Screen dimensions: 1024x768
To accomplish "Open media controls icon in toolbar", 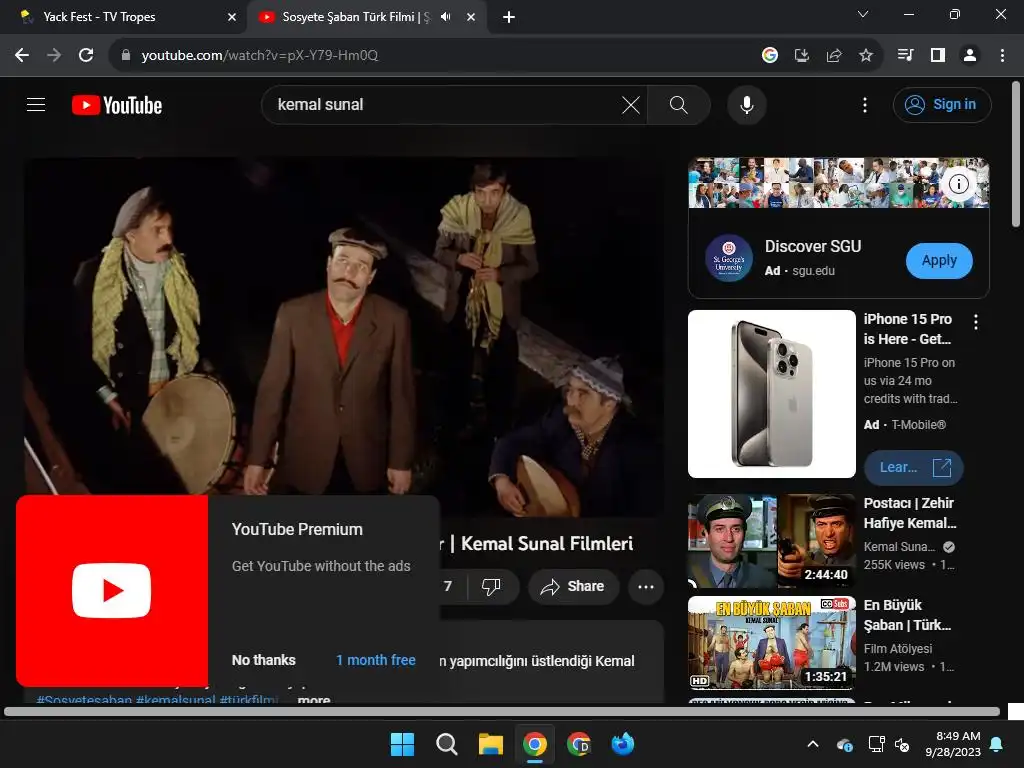I will [905, 55].
